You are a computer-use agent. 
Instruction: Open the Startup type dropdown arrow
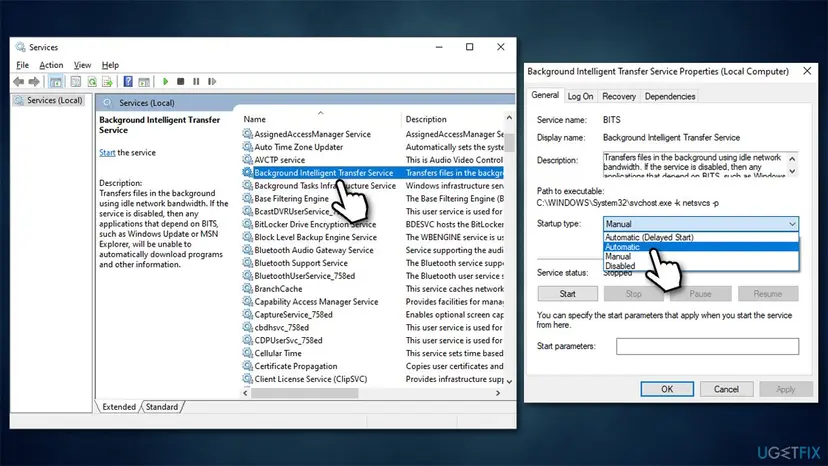[x=792, y=224]
